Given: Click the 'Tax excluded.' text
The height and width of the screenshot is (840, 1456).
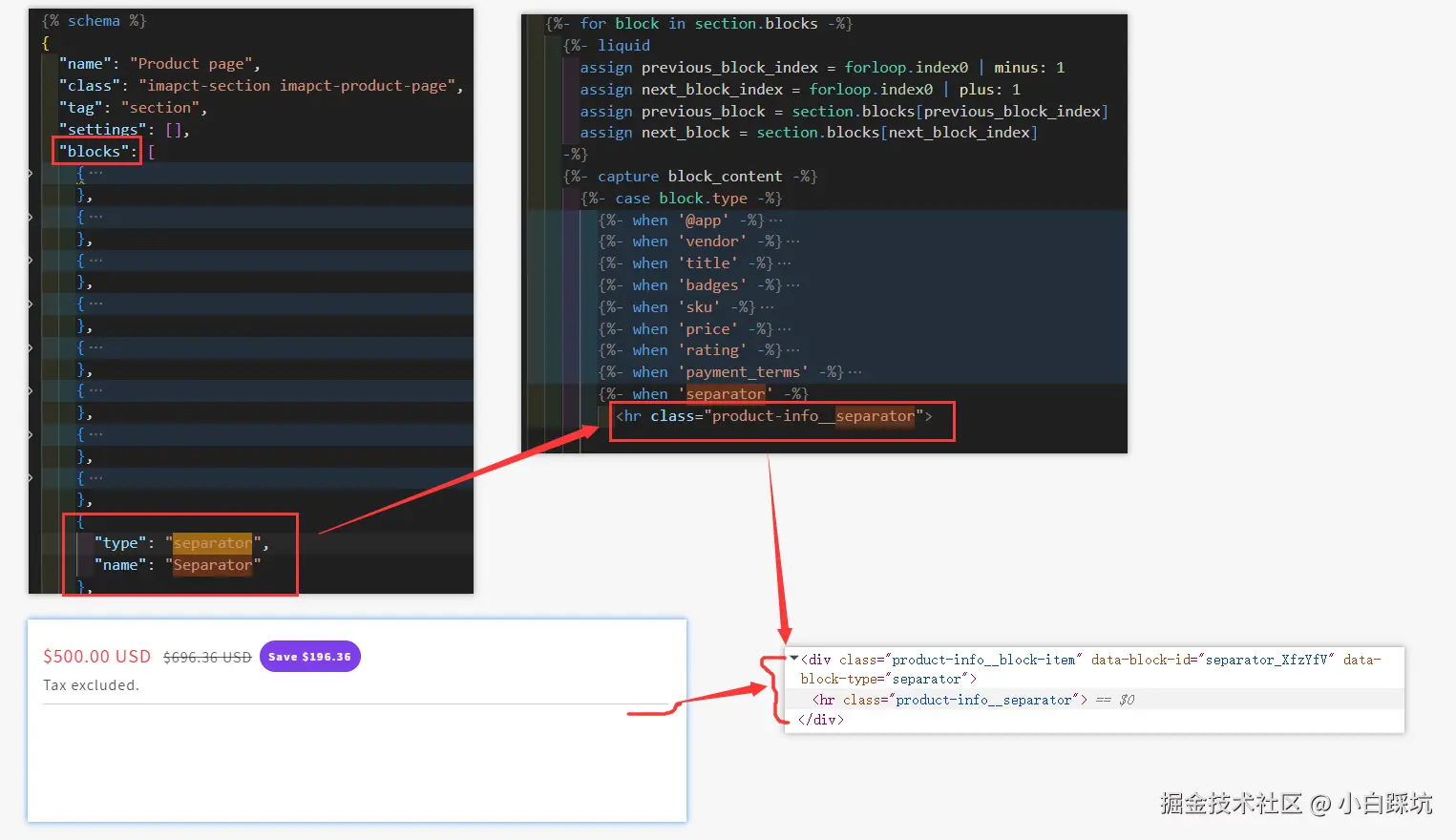Looking at the screenshot, I should [91, 685].
